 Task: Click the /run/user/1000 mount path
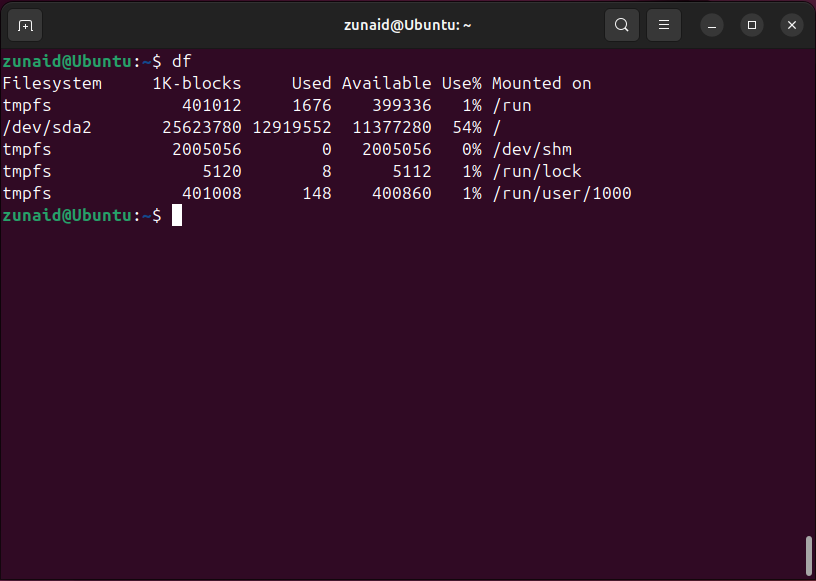pos(561,194)
